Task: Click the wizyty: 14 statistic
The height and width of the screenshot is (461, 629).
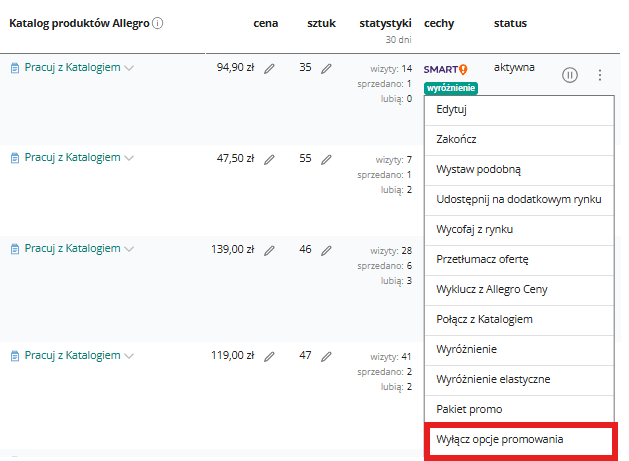Action: point(391,69)
